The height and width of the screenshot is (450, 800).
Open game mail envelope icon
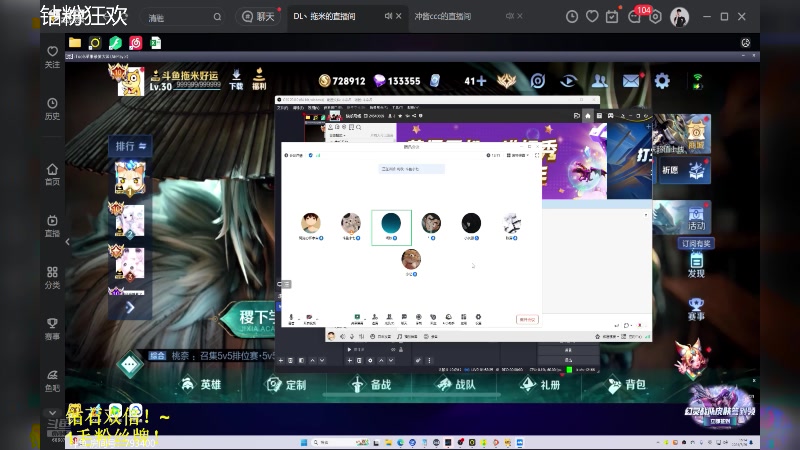631,81
